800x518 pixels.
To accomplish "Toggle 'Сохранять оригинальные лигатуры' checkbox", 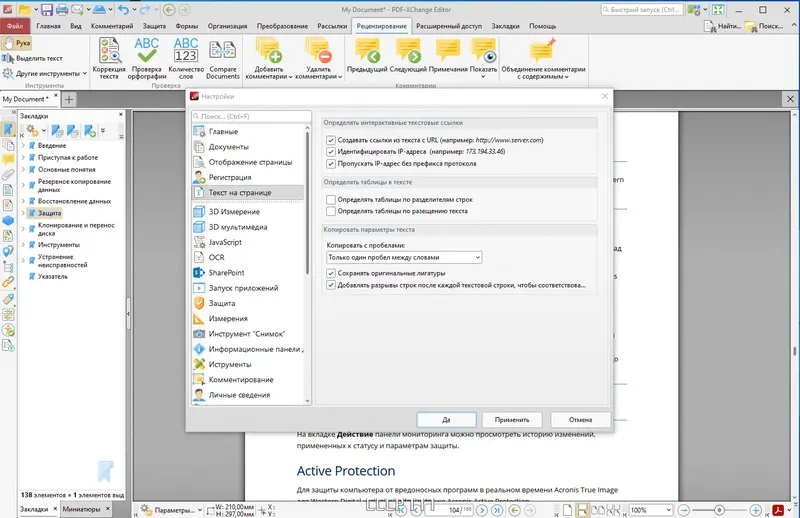I will 331,273.
